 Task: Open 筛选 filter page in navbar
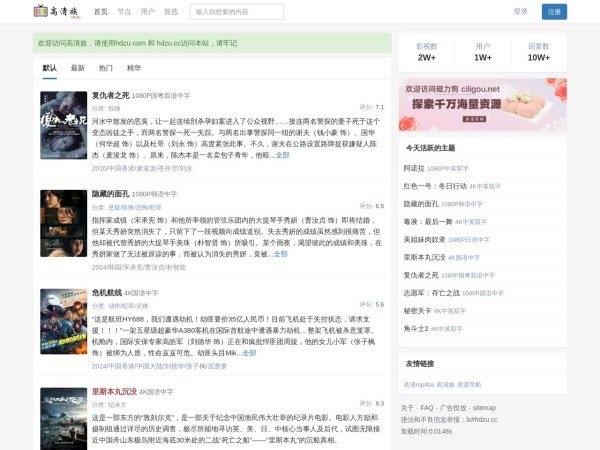[171, 12]
